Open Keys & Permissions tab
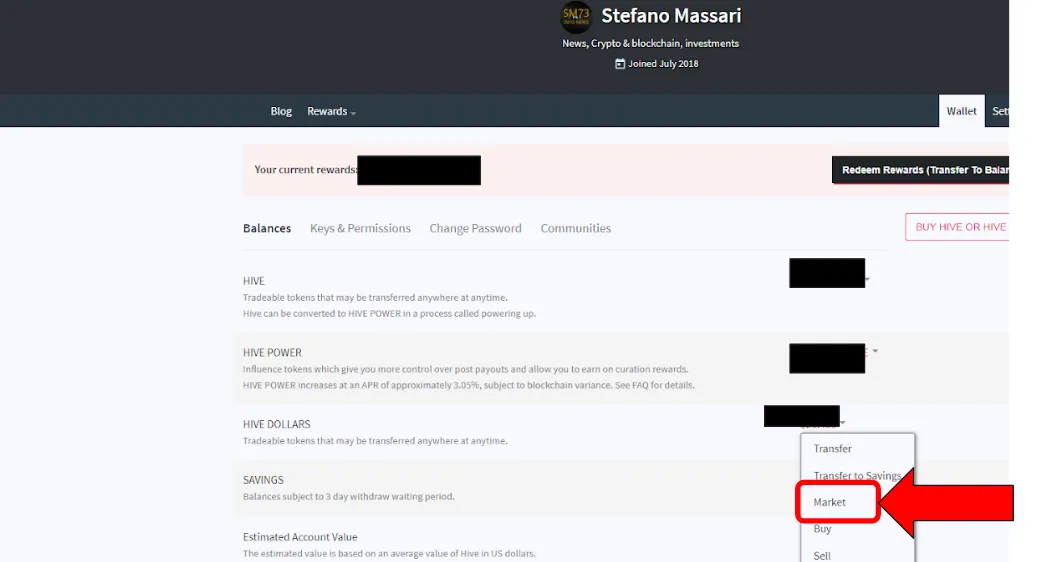 click(x=360, y=228)
